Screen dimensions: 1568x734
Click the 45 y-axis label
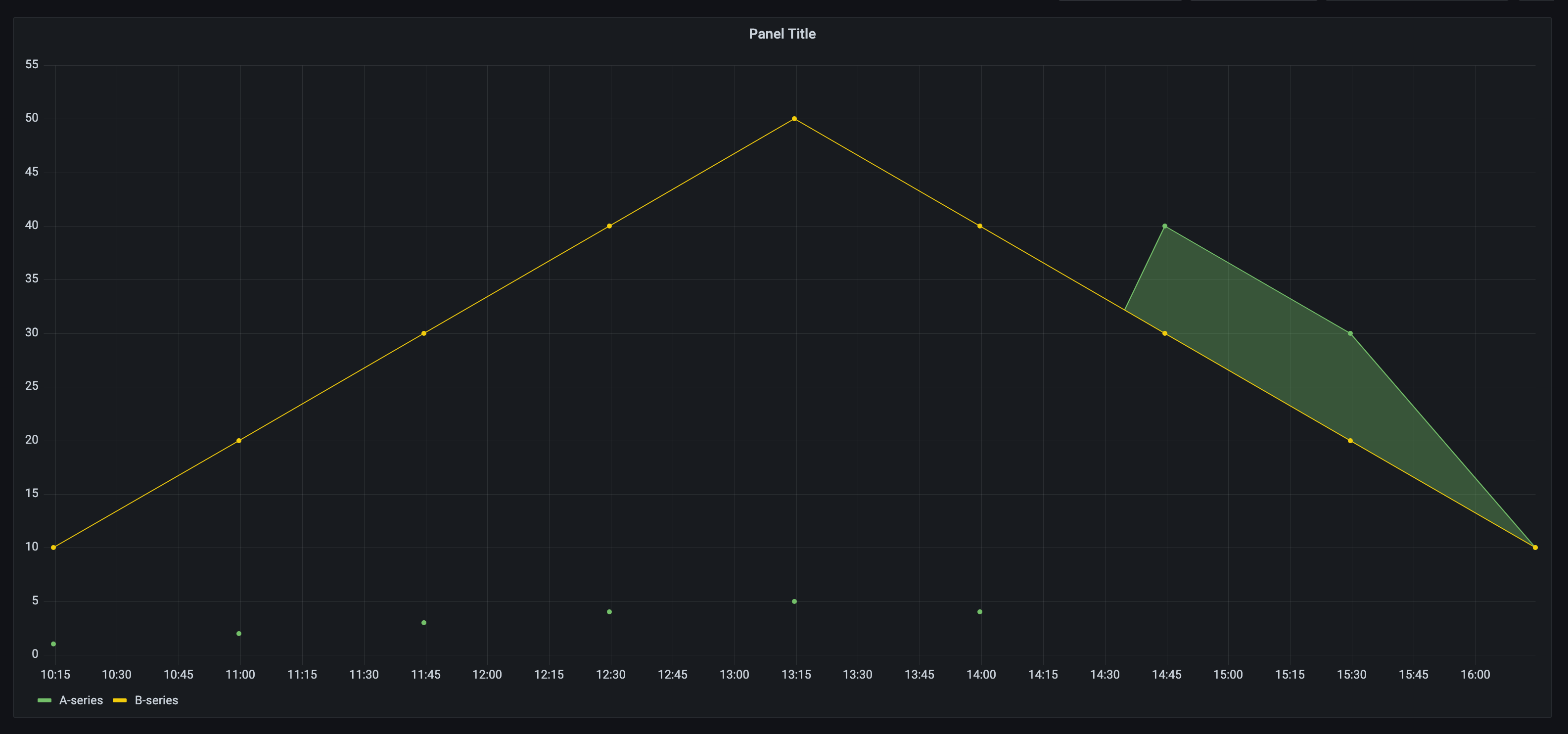[32, 172]
